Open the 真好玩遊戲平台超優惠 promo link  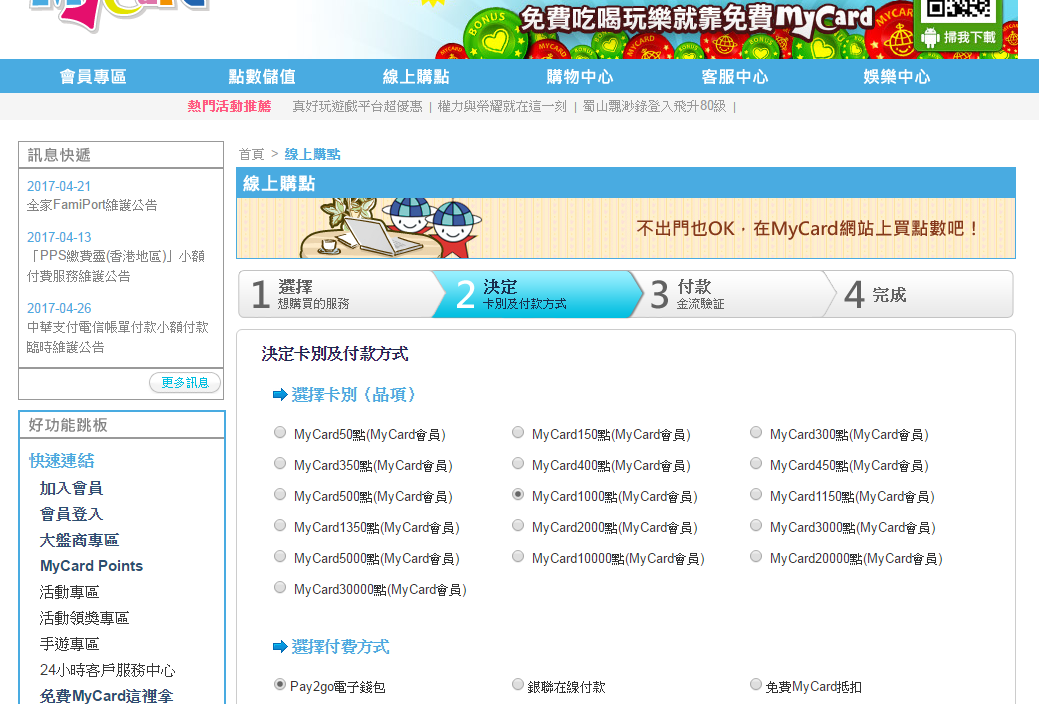click(x=357, y=106)
